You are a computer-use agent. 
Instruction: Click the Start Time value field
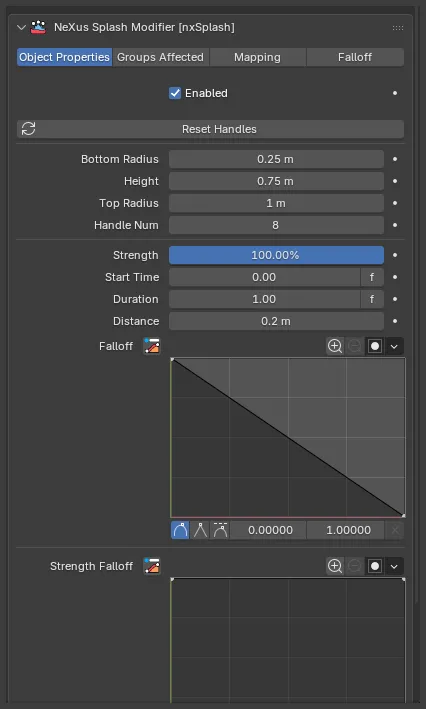pyautogui.click(x=265, y=277)
